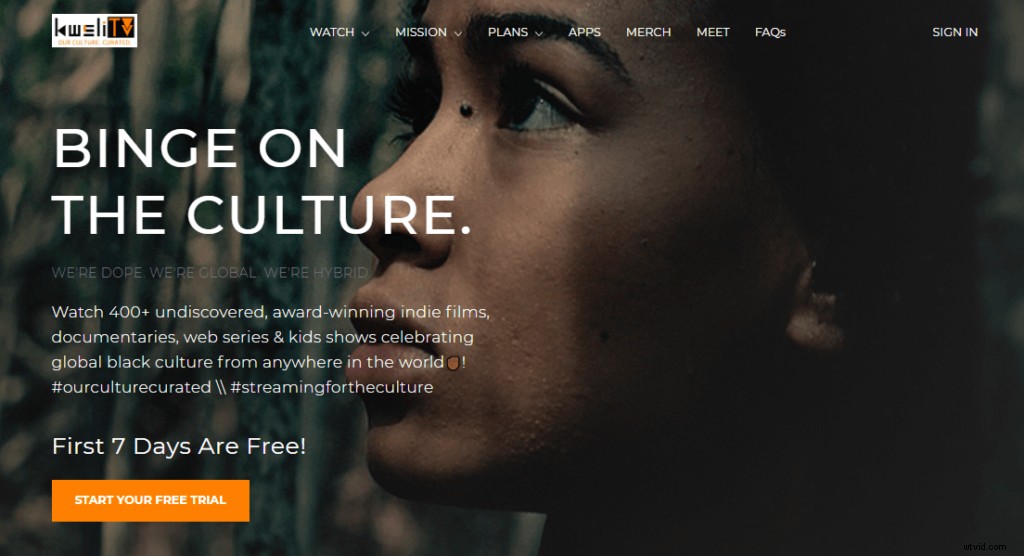The height and width of the screenshot is (556, 1024).
Task: Click START YOUR FREE TRIAL button
Action: [150, 500]
